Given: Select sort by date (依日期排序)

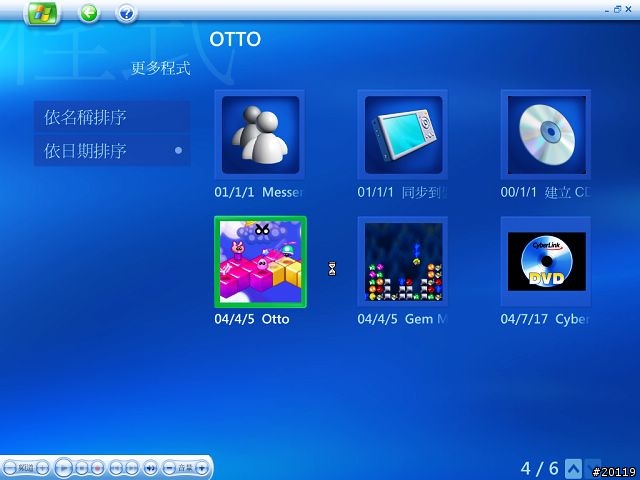Looking at the screenshot, I should [x=112, y=151].
